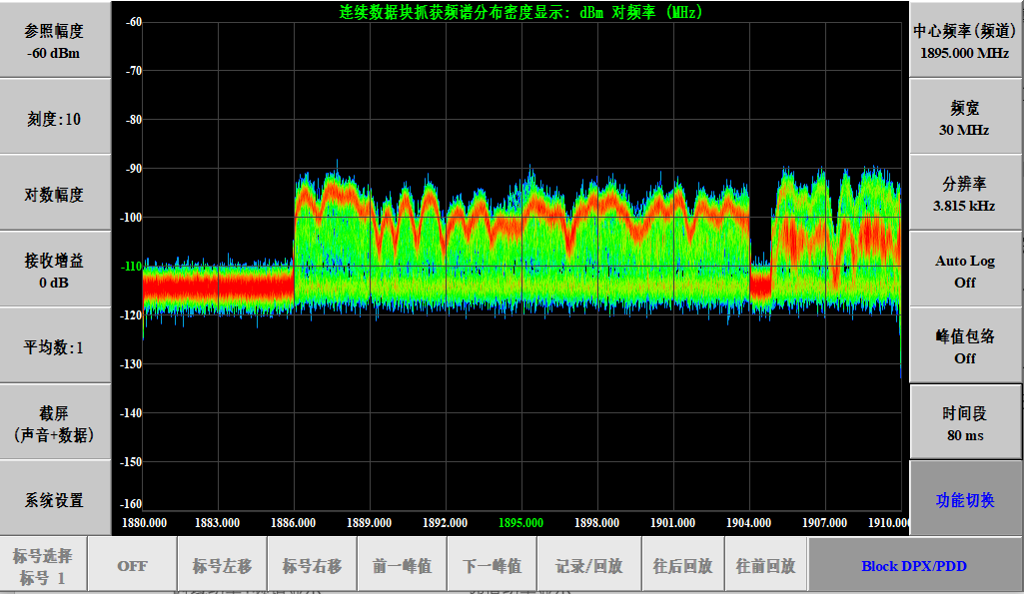
Task: Select the 对数幅度 amplitude mode
Action: point(55,193)
